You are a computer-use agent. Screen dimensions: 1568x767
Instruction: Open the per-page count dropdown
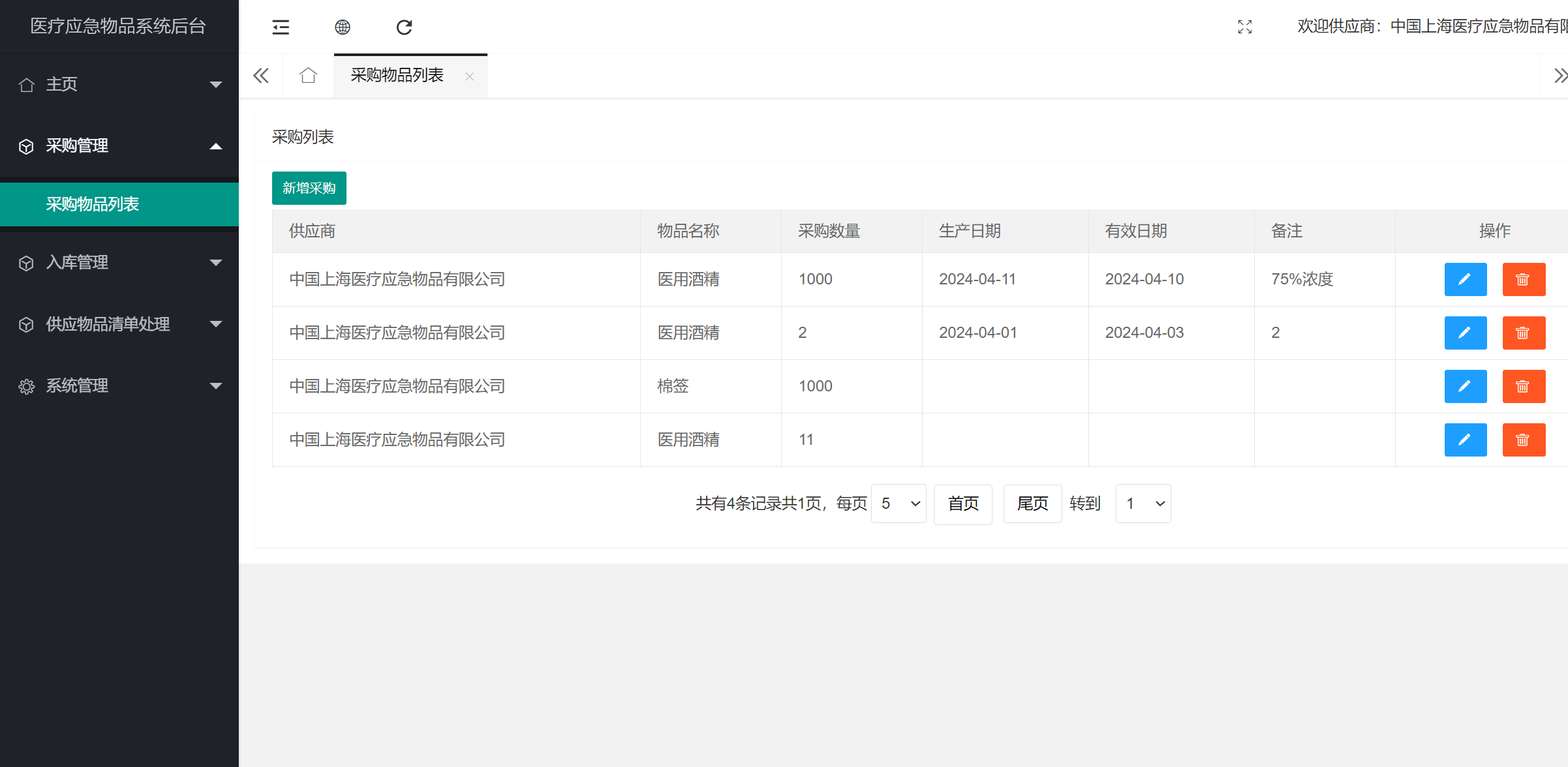click(899, 504)
